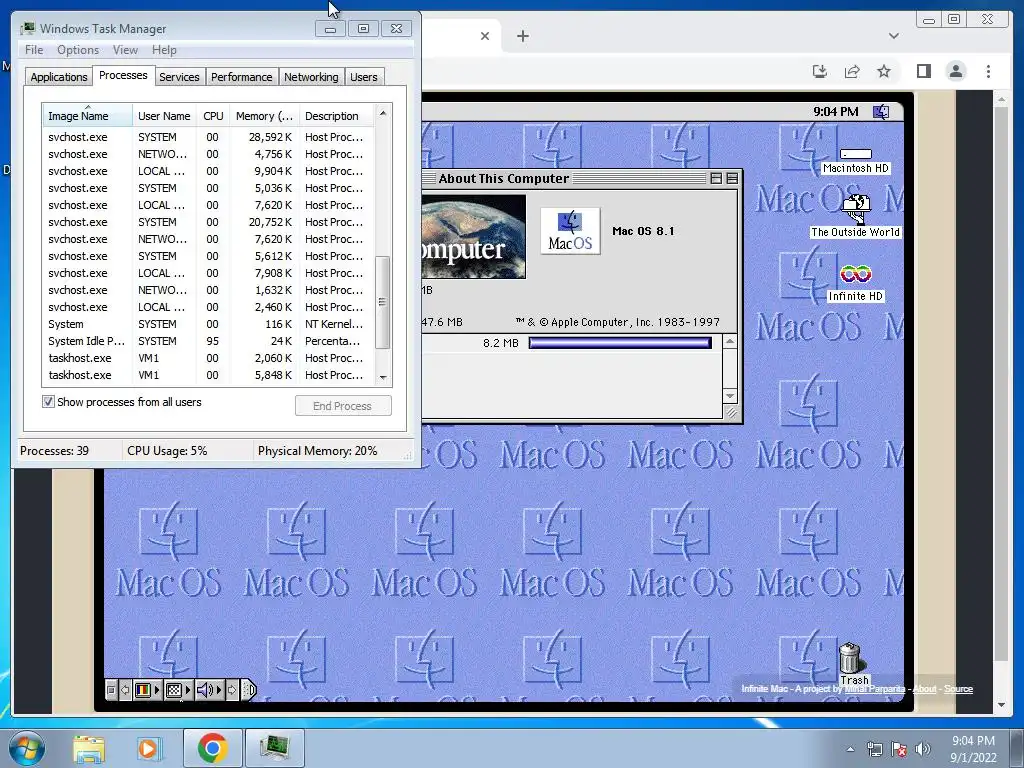Open the Task Manager File menu

tap(34, 50)
